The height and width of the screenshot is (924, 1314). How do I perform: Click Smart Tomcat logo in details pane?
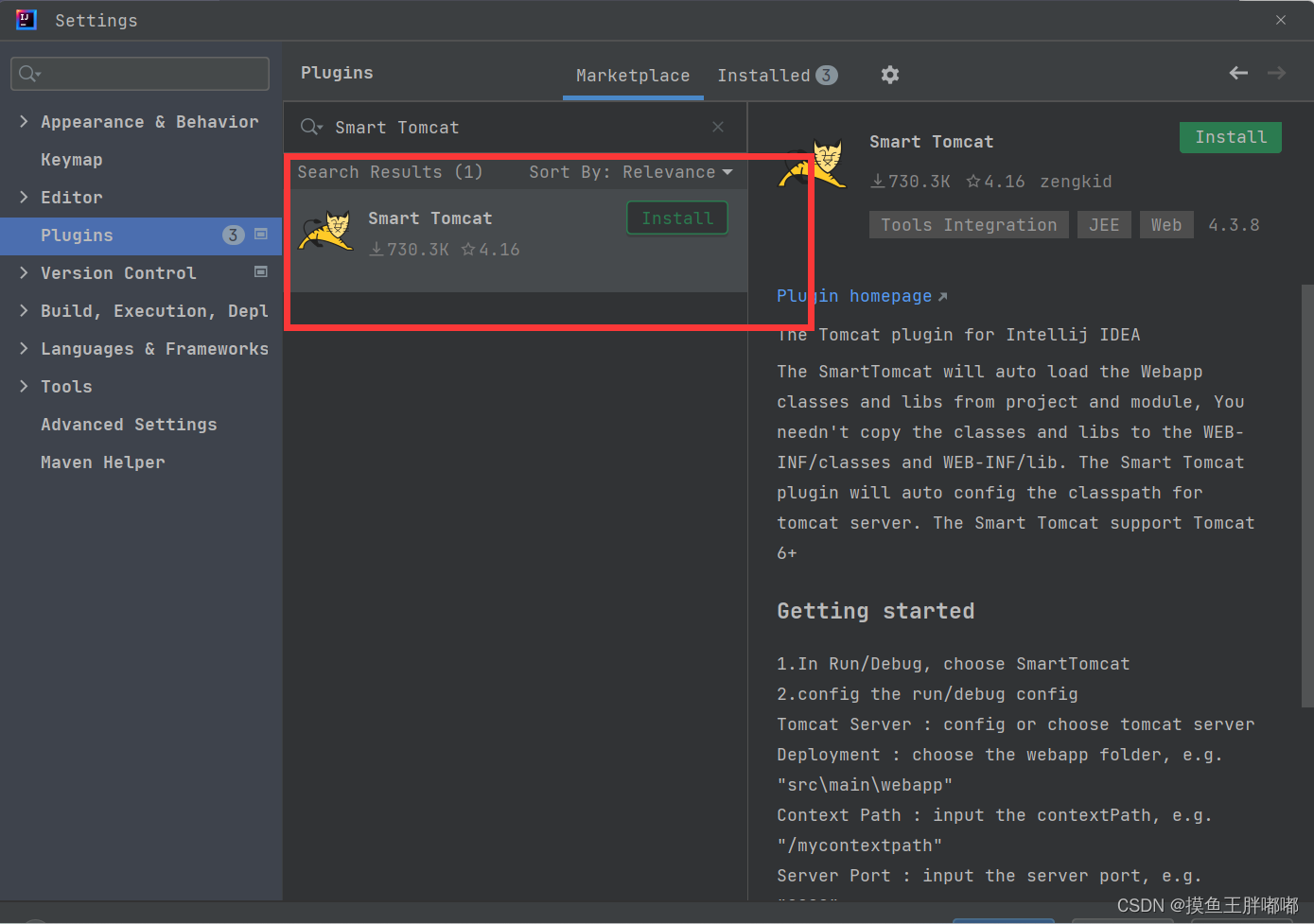click(x=813, y=165)
